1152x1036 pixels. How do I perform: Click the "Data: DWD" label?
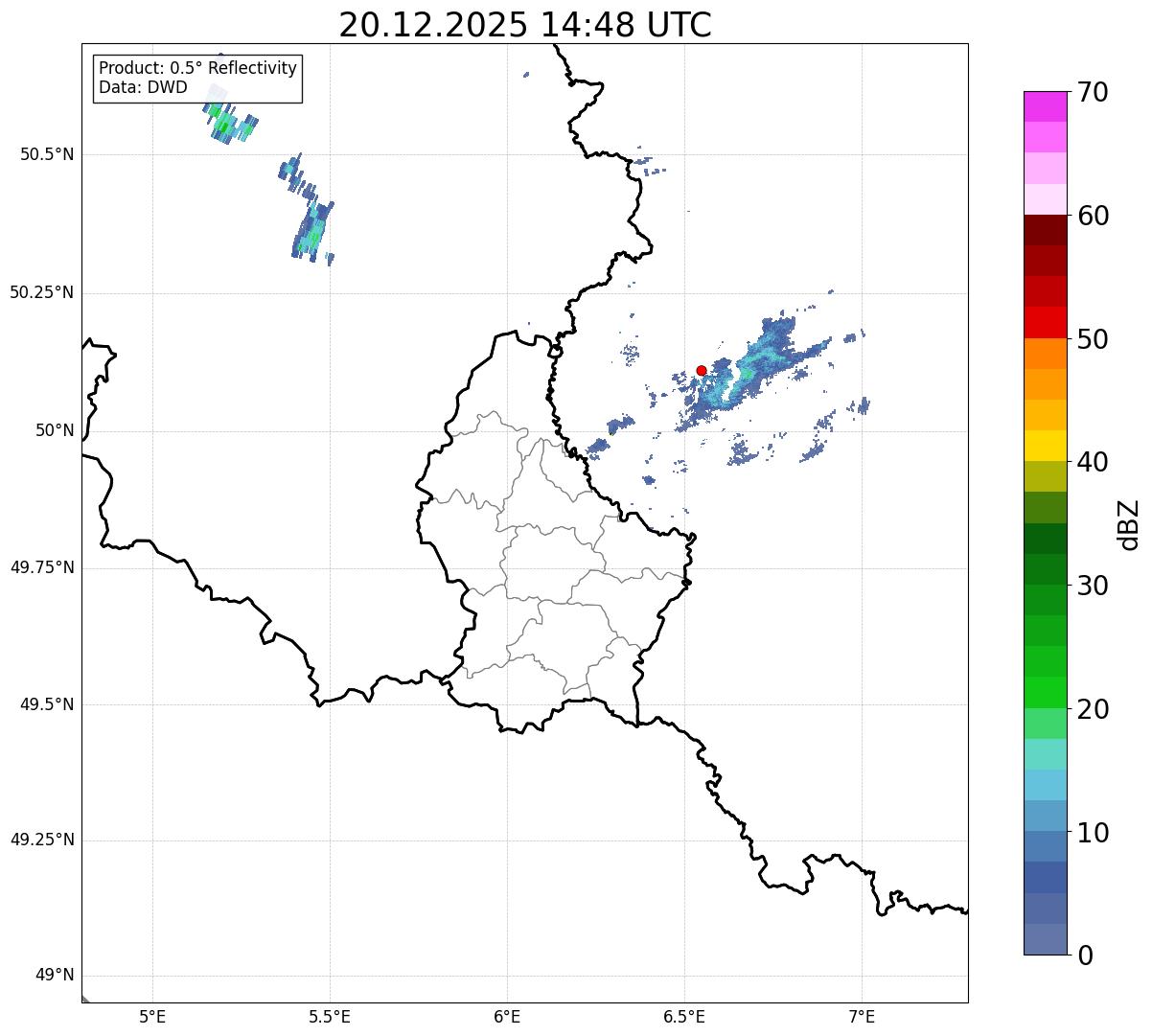[x=143, y=88]
